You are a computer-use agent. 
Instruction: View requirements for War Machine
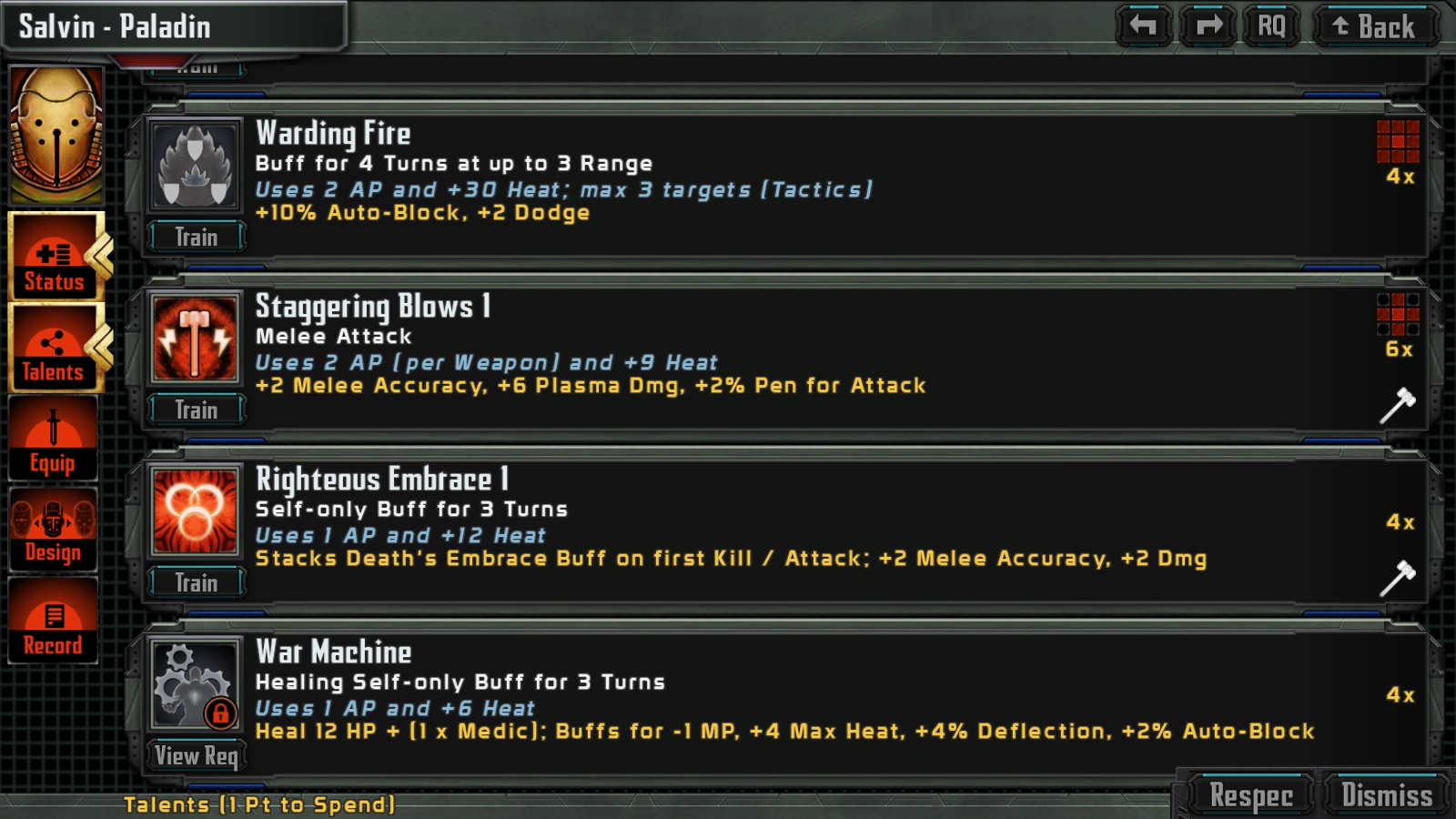pos(197,755)
